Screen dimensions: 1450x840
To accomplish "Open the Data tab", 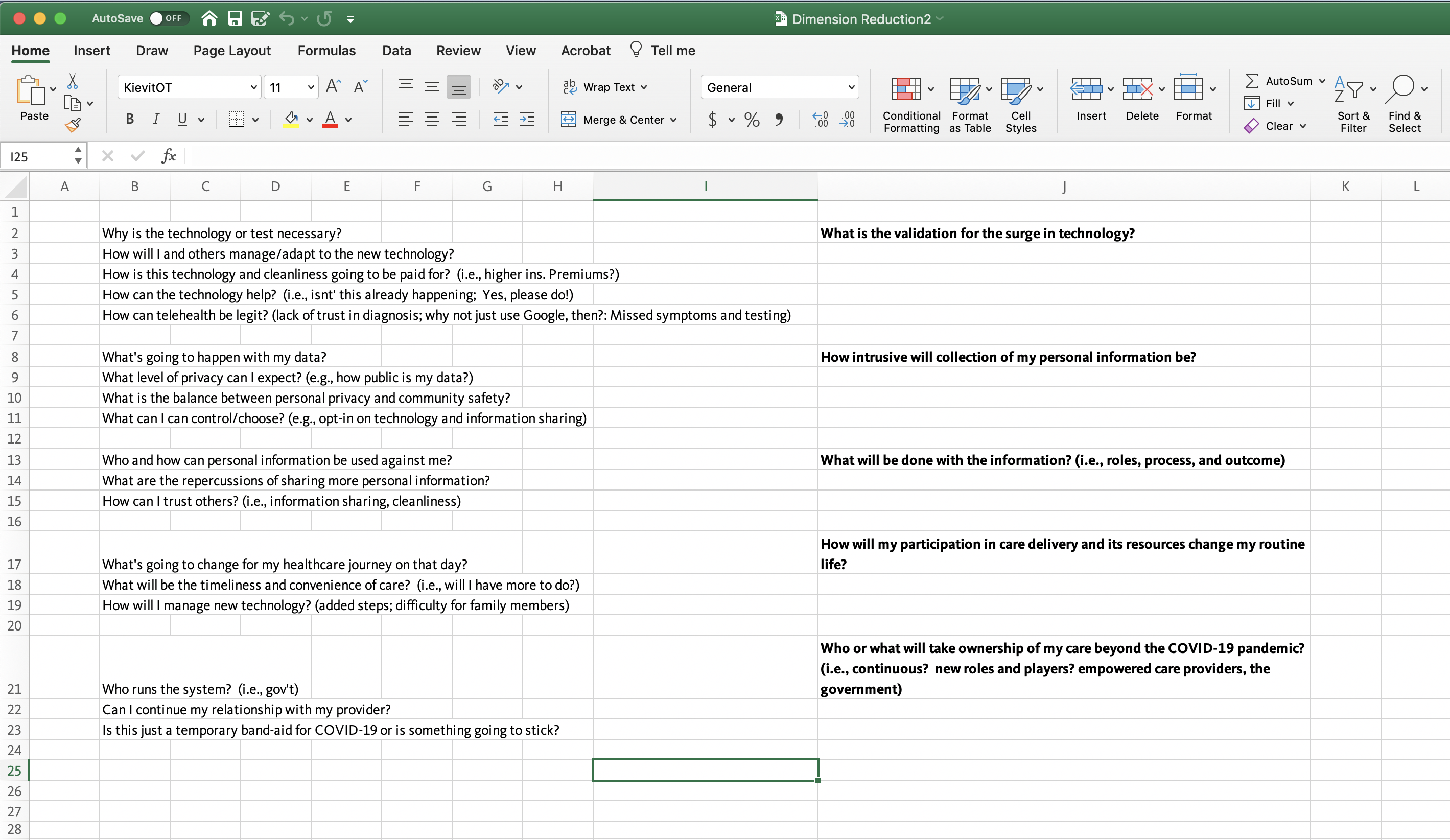I will point(396,51).
